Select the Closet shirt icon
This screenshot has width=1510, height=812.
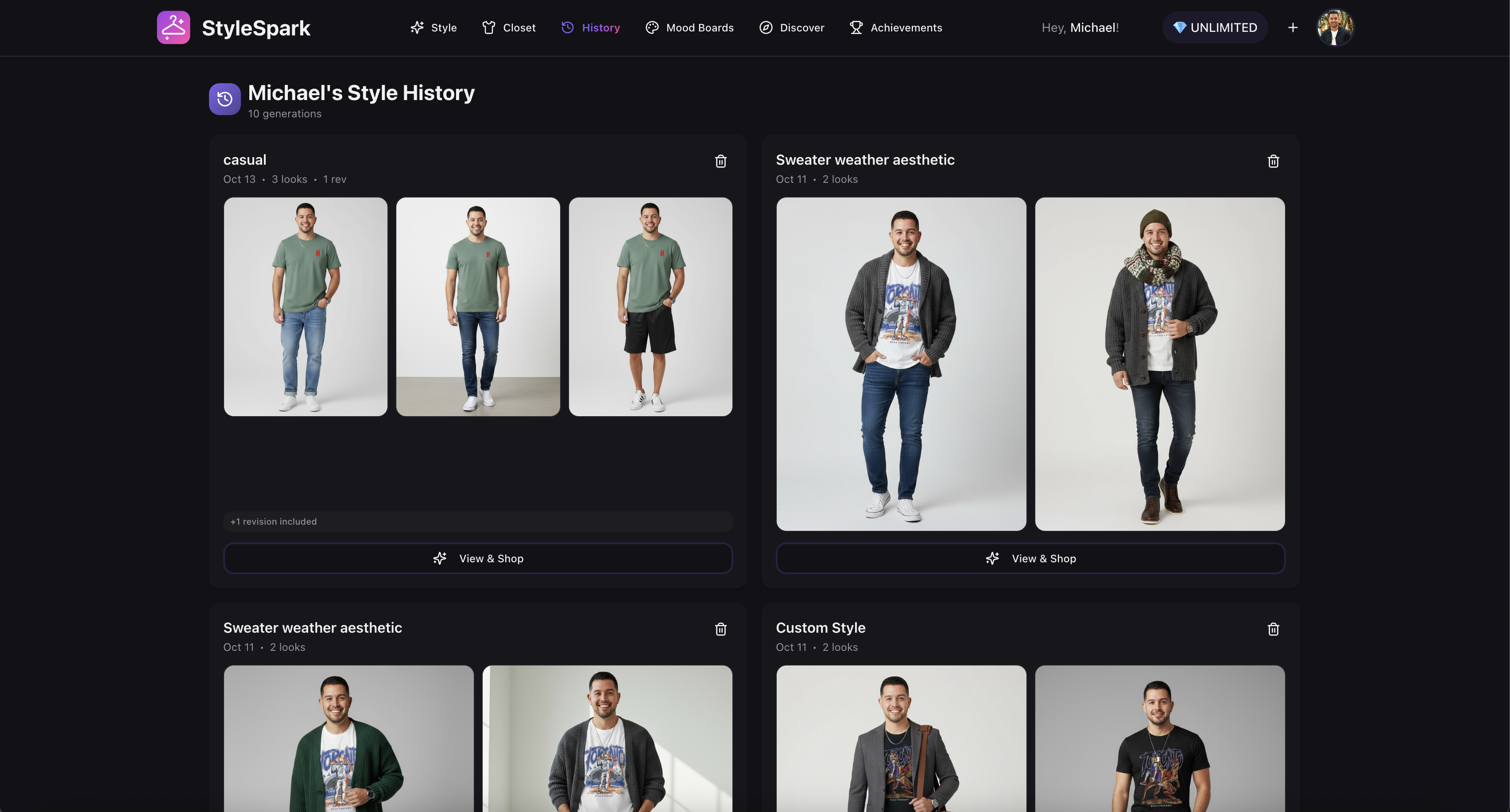(489, 27)
